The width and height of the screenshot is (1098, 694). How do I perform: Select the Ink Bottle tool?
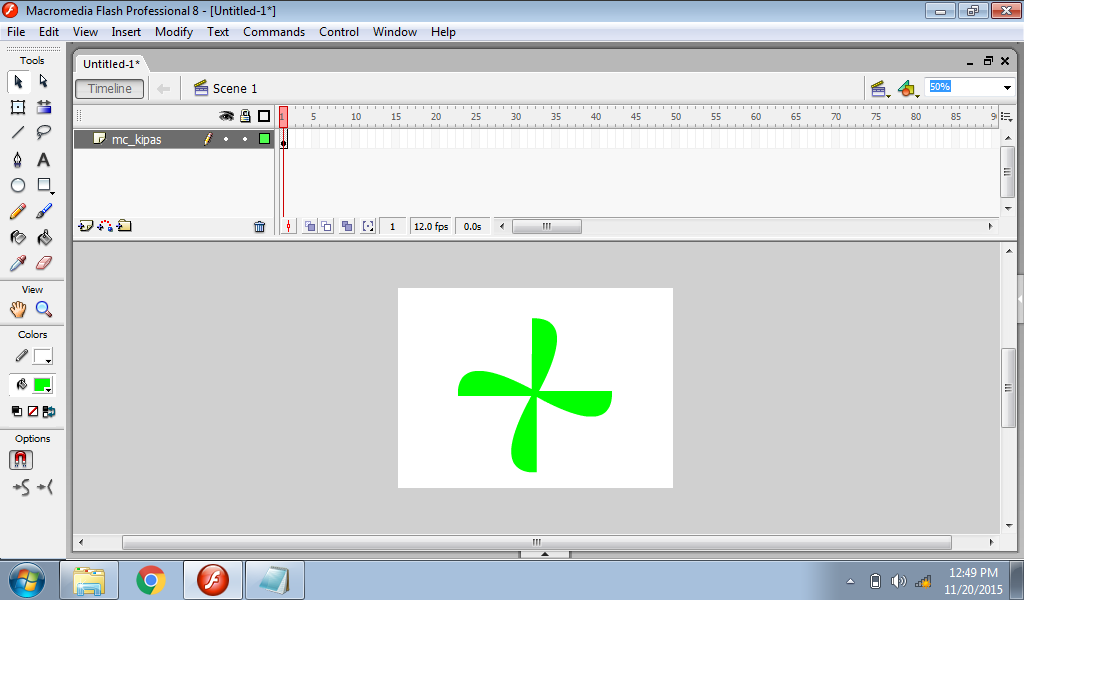point(18,237)
